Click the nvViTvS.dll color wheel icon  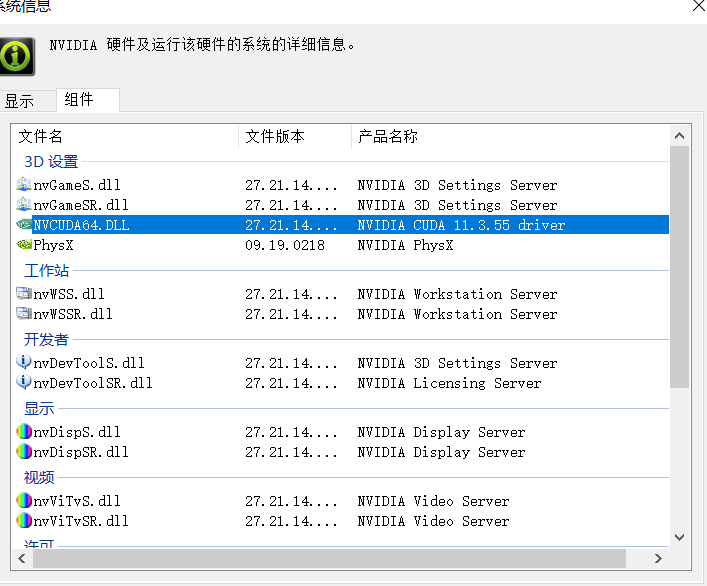(x=23, y=500)
